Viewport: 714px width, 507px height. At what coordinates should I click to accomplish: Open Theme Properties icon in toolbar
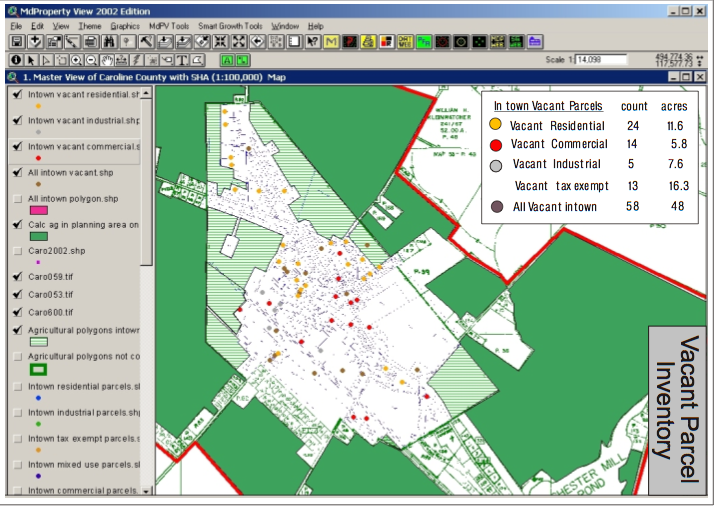point(54,42)
